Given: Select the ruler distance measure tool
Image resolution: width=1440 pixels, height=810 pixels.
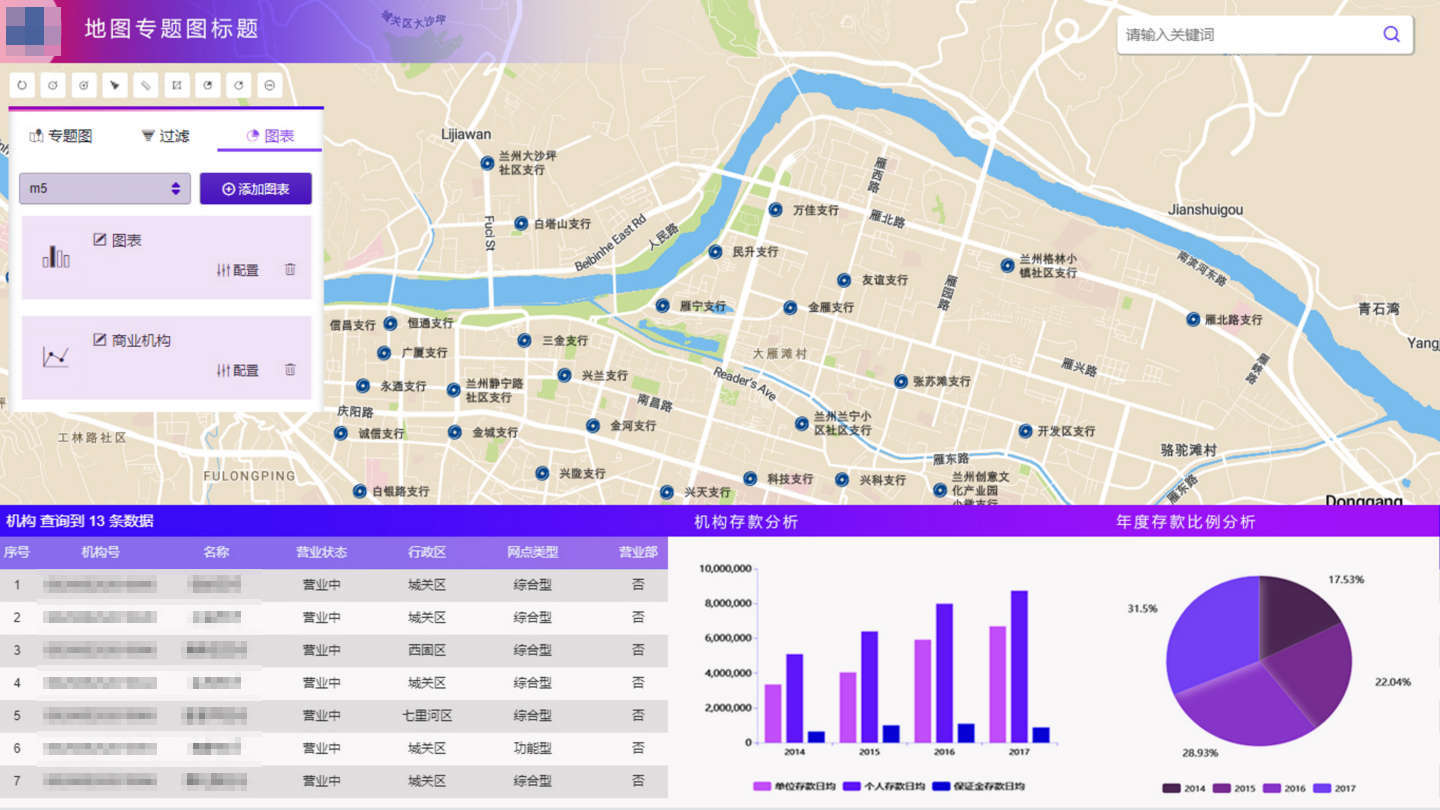Looking at the screenshot, I should point(146,85).
